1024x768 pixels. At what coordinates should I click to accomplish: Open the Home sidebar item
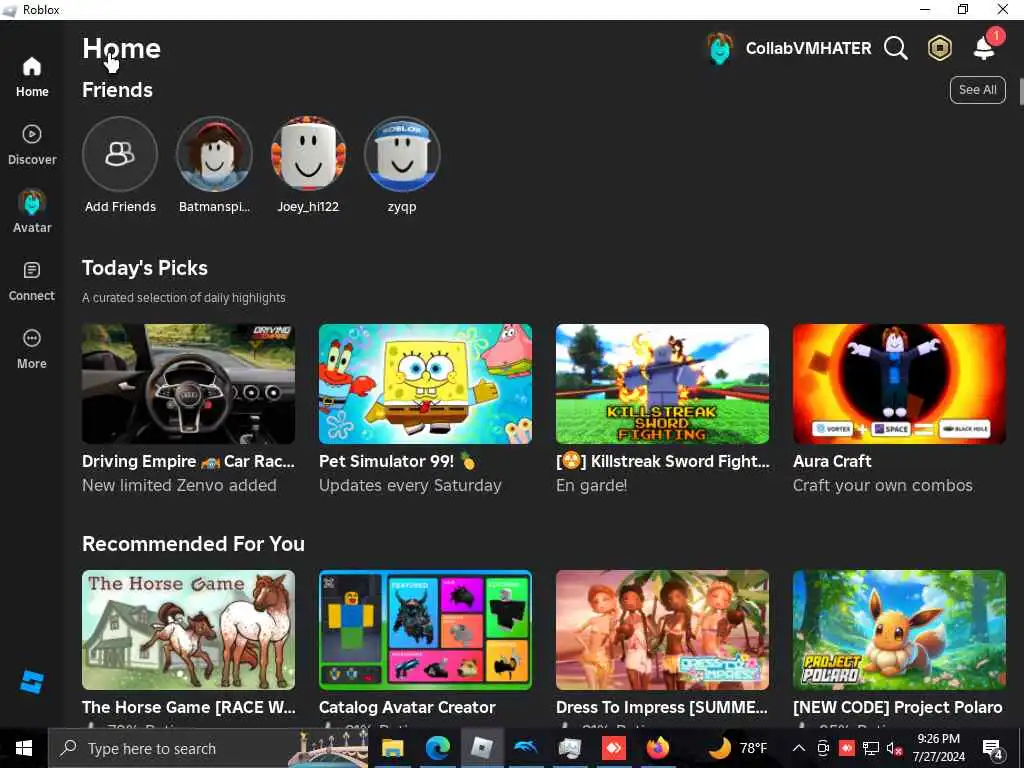tap(32, 77)
